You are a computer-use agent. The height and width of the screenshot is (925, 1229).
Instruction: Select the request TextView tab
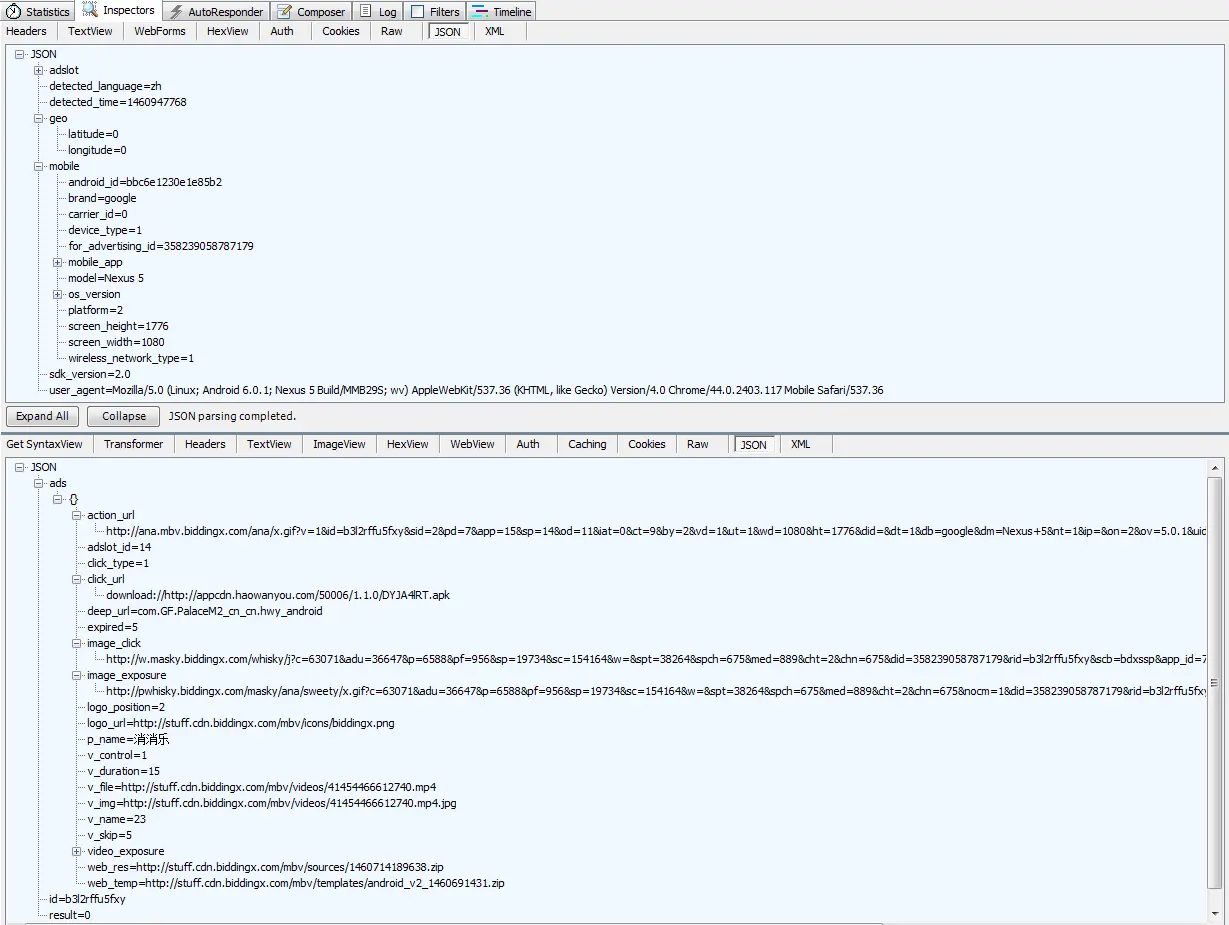pos(91,31)
